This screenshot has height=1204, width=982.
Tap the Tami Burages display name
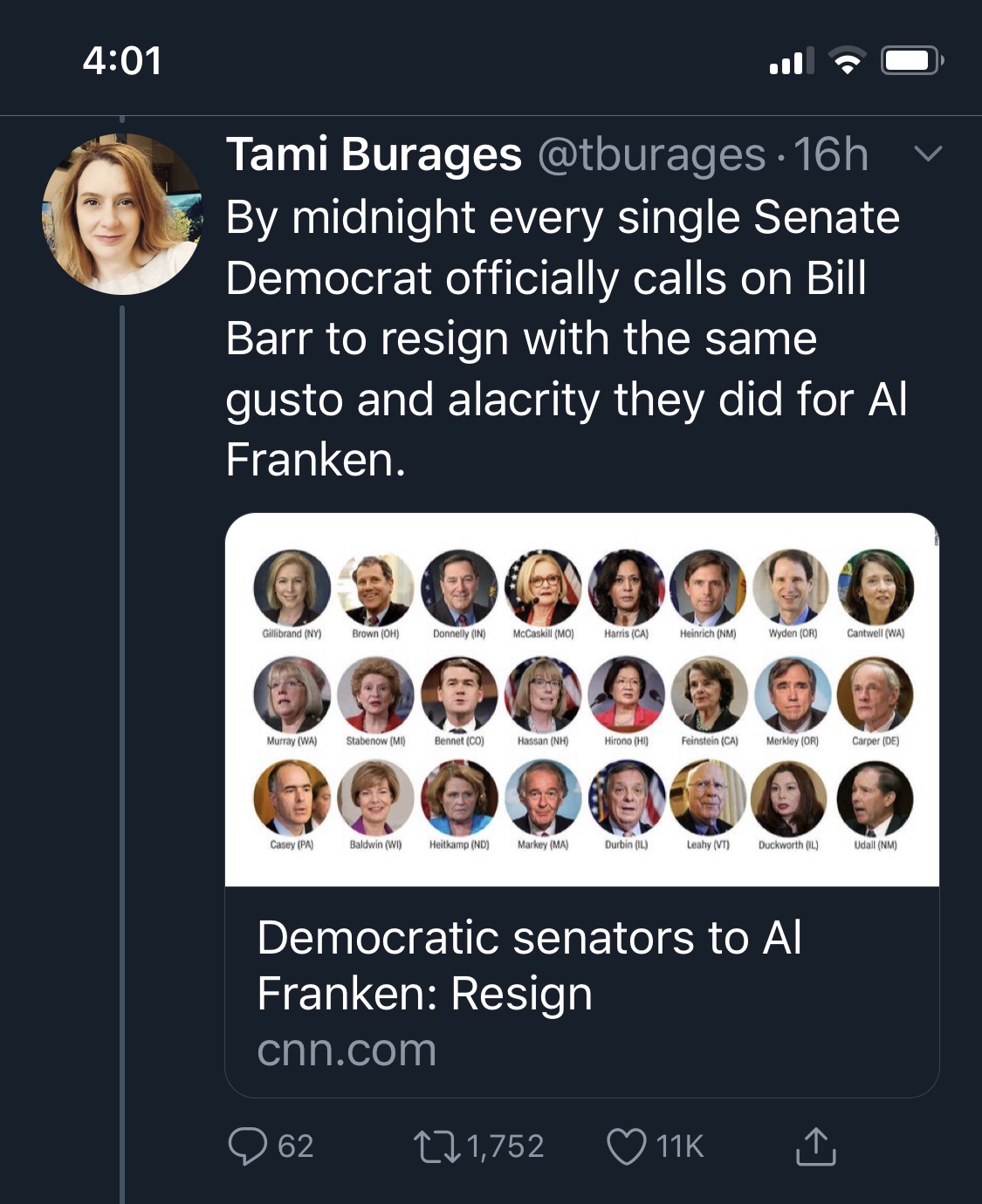(374, 155)
